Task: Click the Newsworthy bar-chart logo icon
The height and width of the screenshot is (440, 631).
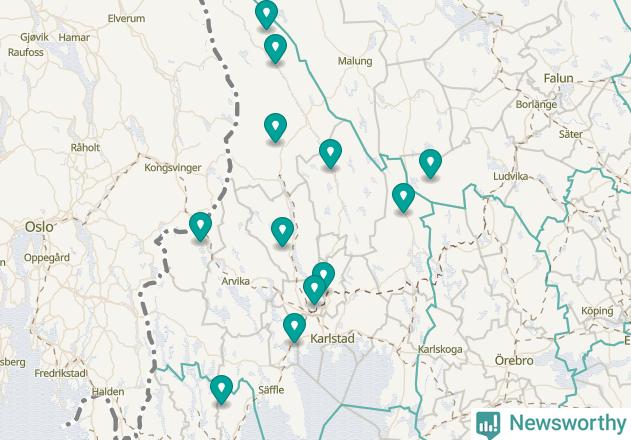Action: click(488, 425)
